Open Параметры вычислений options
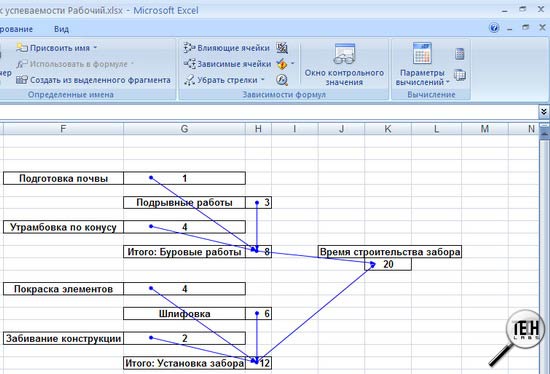Image resolution: width=550 pixels, height=374 pixels. (422, 65)
